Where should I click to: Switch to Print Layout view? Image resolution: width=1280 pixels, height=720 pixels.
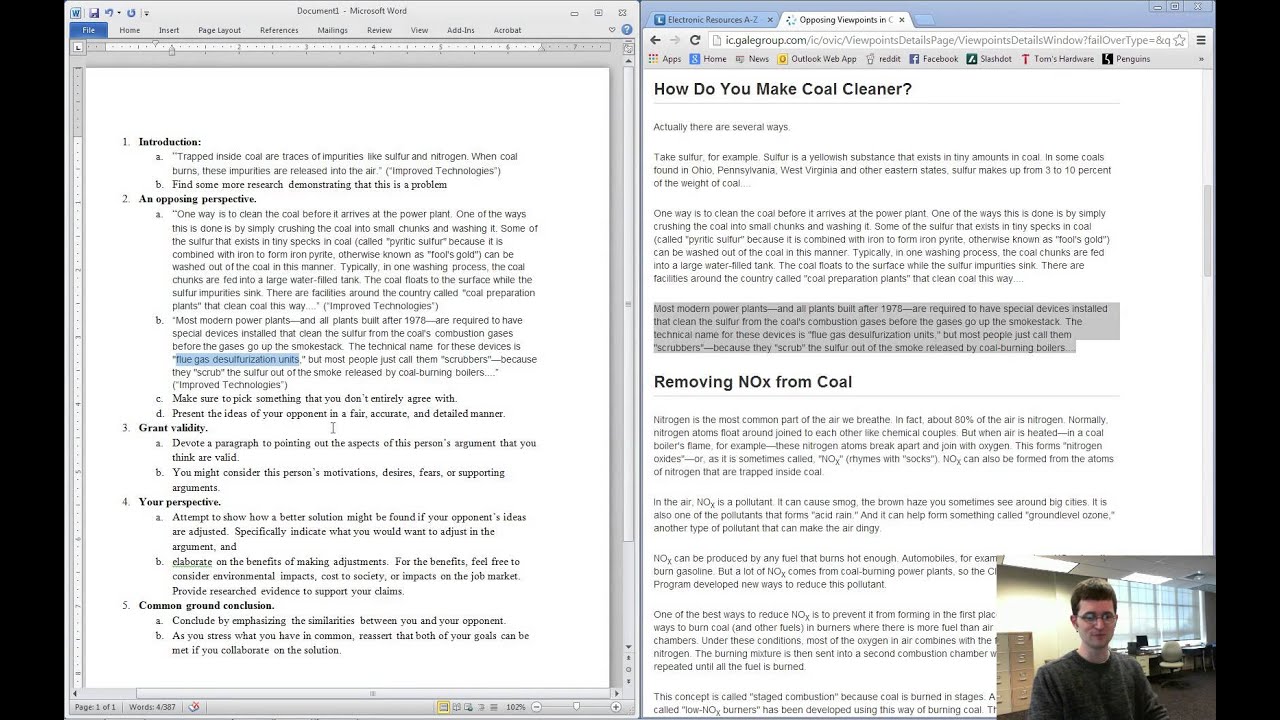pos(444,707)
